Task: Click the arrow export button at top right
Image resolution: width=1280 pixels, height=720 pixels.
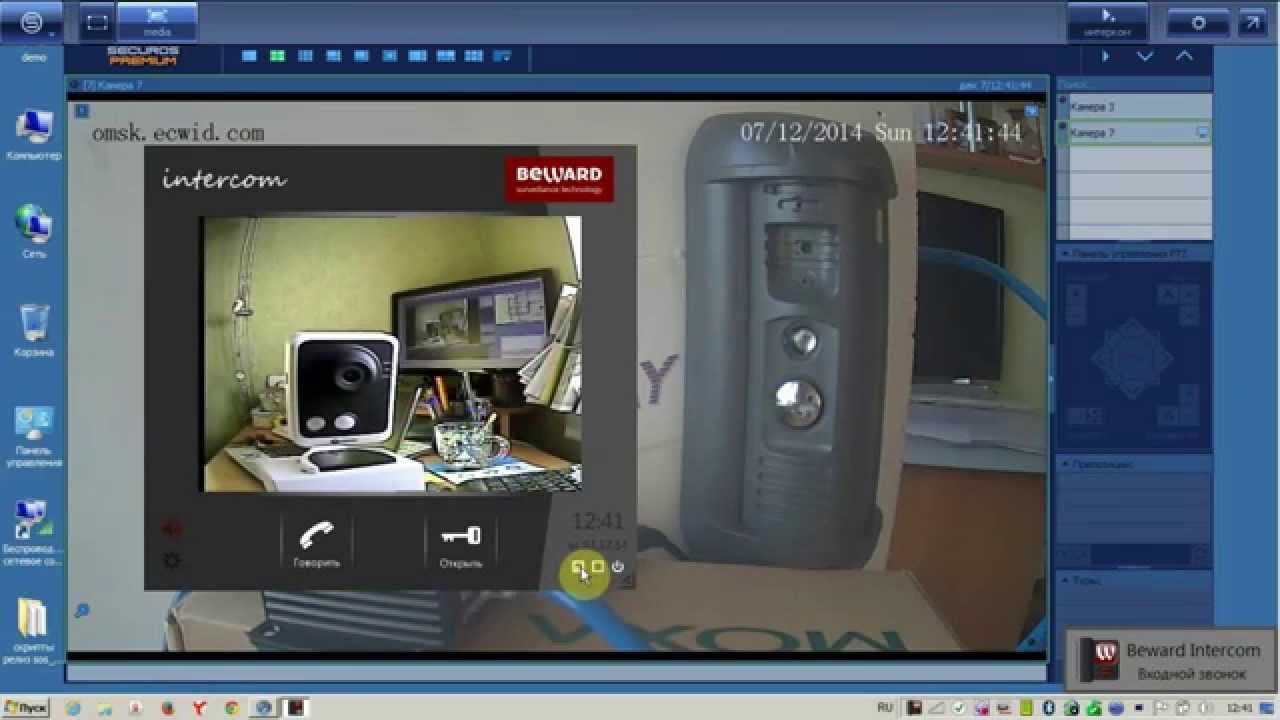Action: tap(1252, 22)
